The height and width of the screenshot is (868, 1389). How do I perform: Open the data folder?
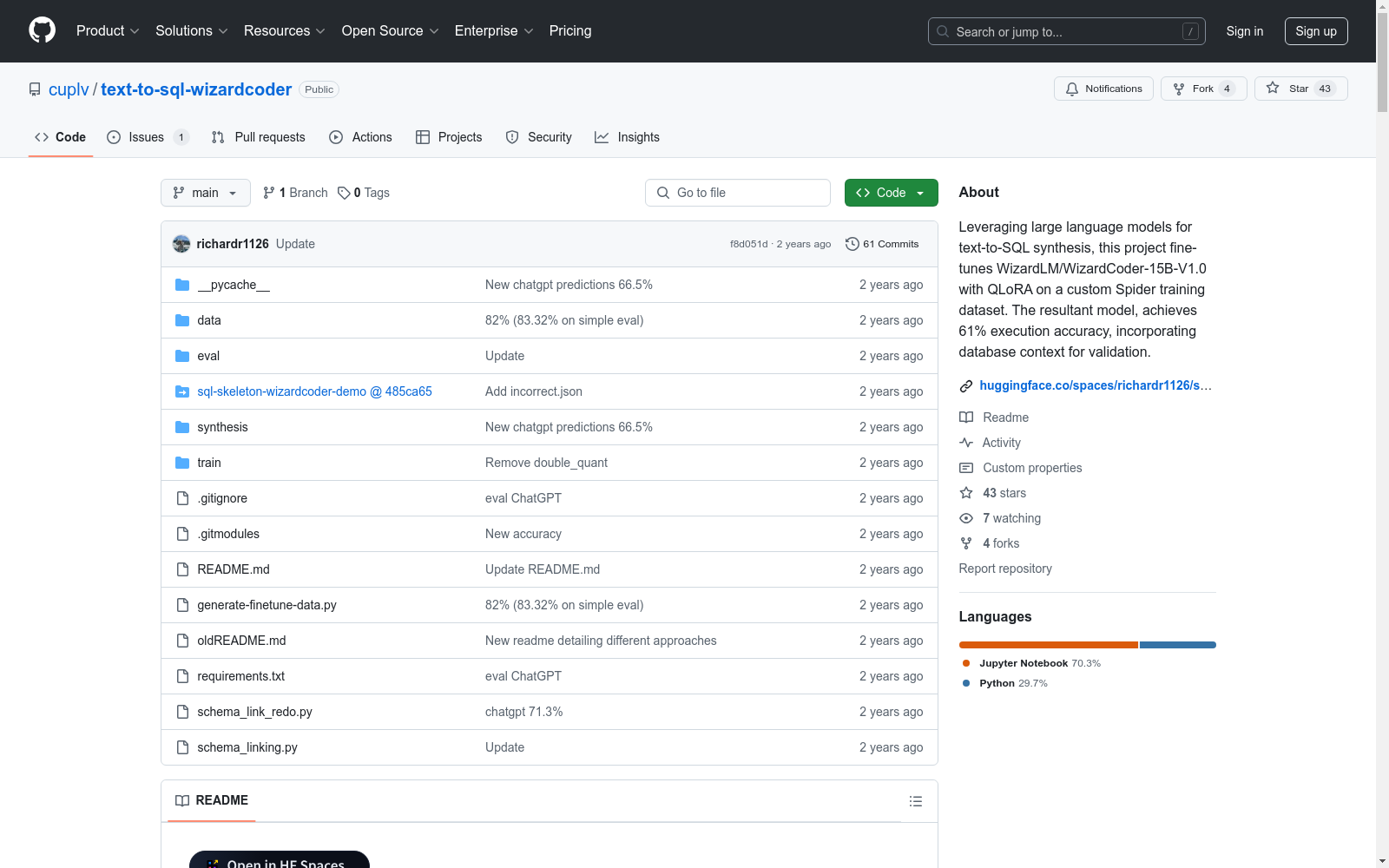[x=209, y=320]
